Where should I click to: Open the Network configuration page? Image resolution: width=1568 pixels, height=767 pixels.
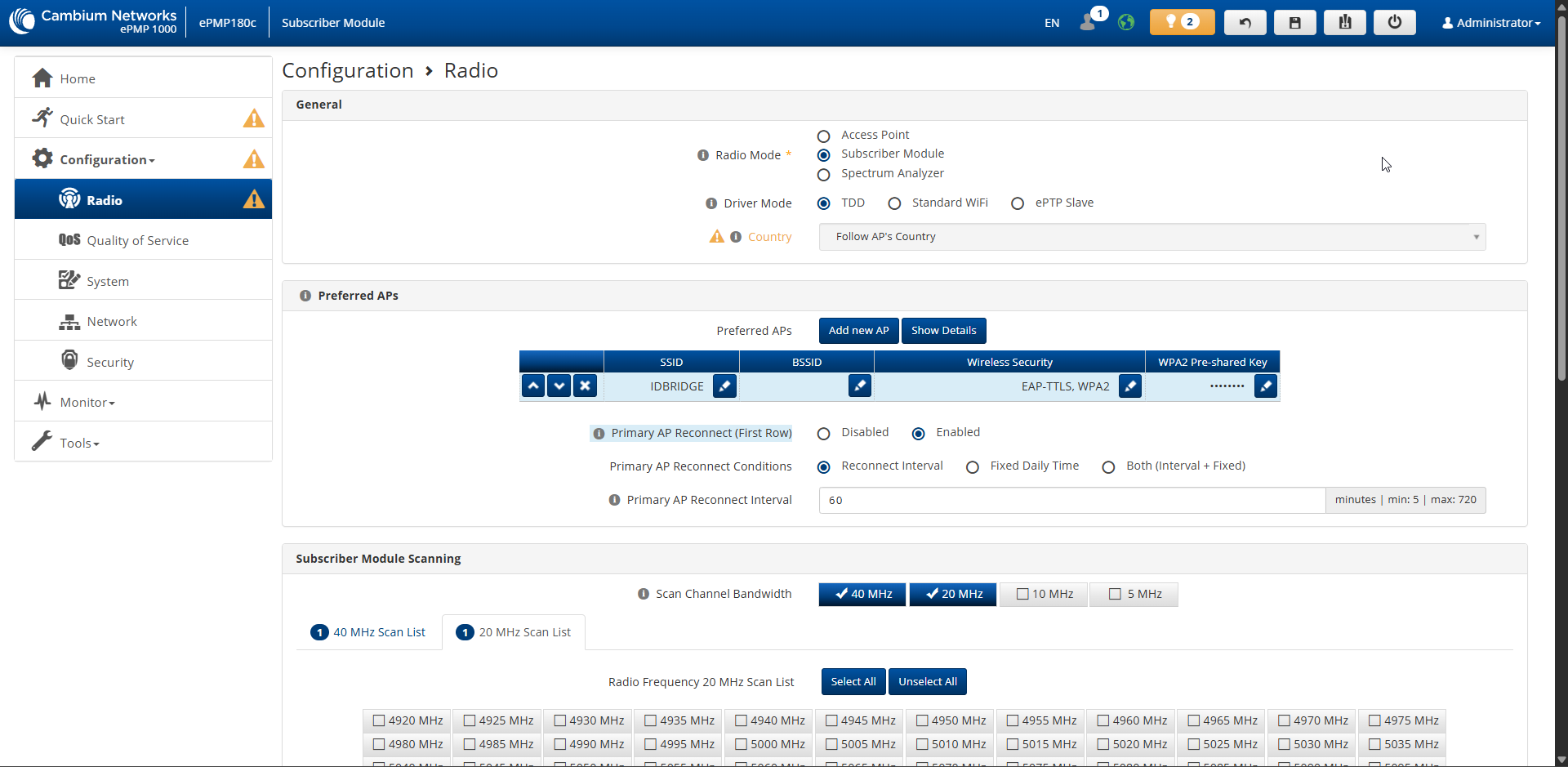(112, 321)
